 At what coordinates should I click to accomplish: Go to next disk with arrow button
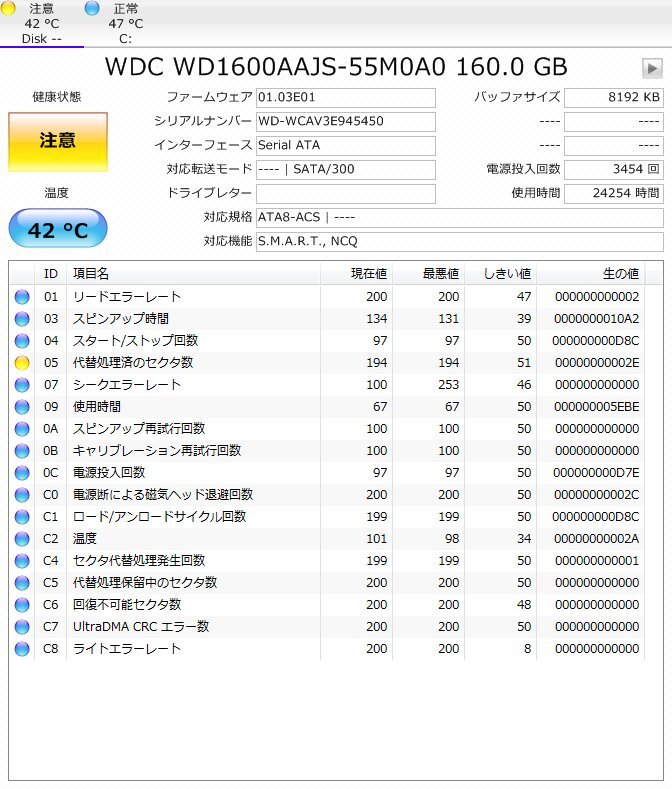click(x=652, y=68)
